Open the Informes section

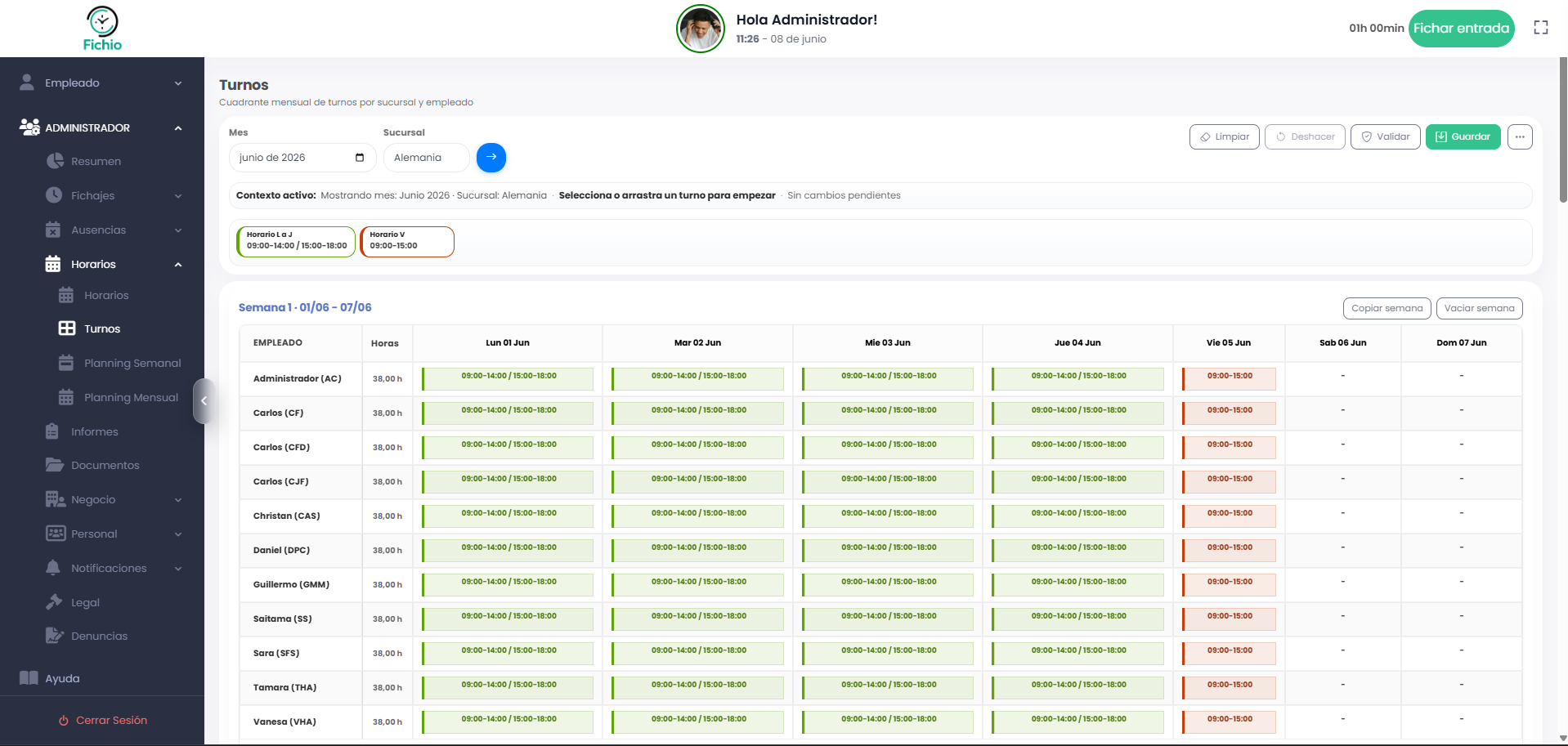click(x=95, y=431)
